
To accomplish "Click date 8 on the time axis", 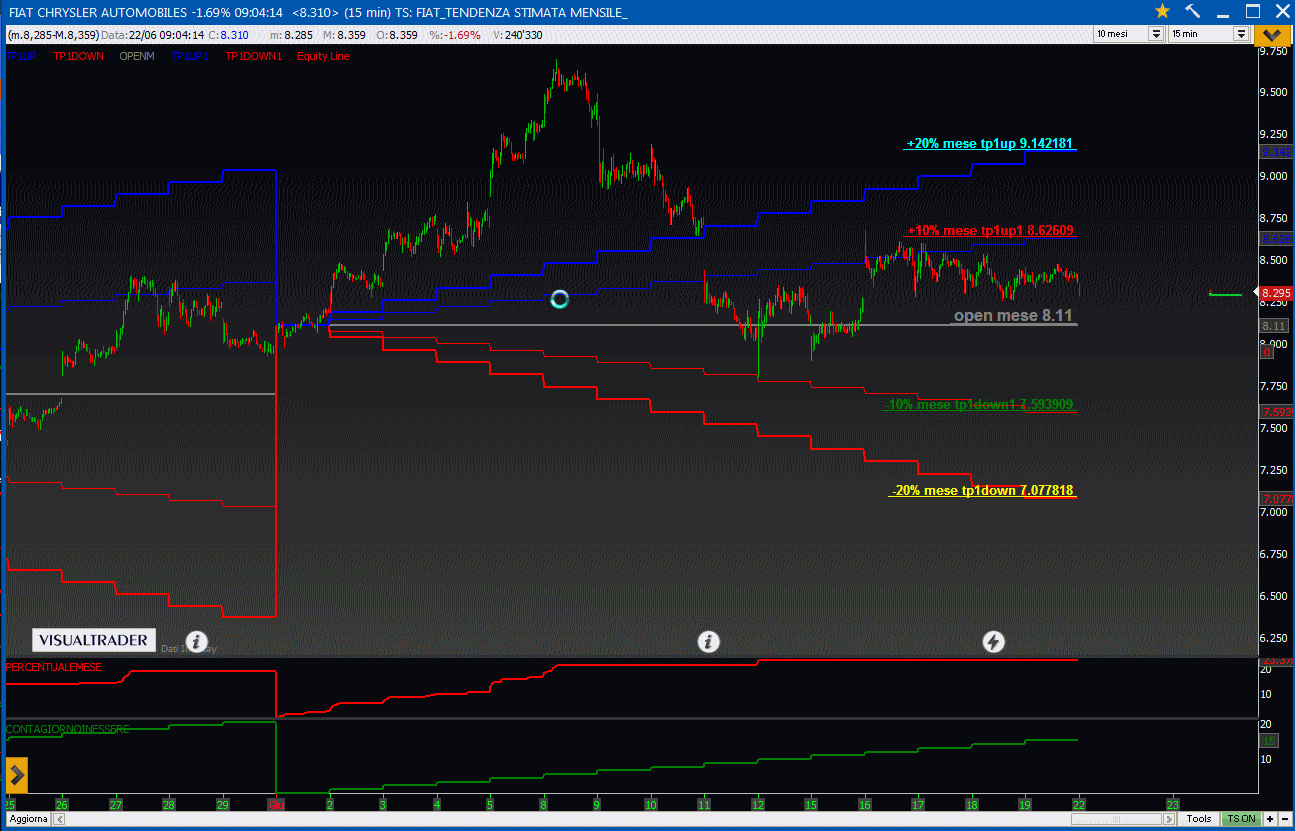I will (x=543, y=804).
